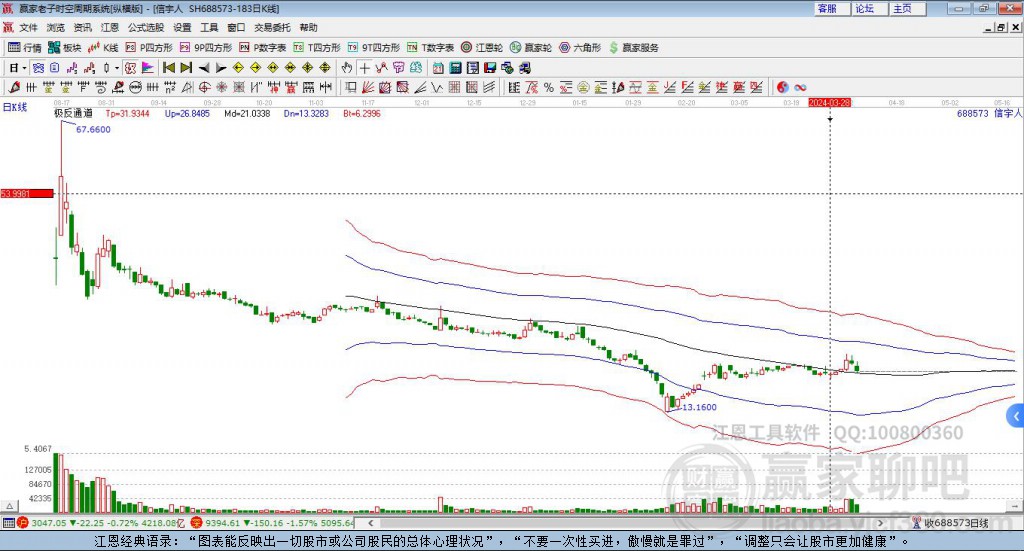Open the 设置 menu
1024x551 pixels.
(x=182, y=27)
